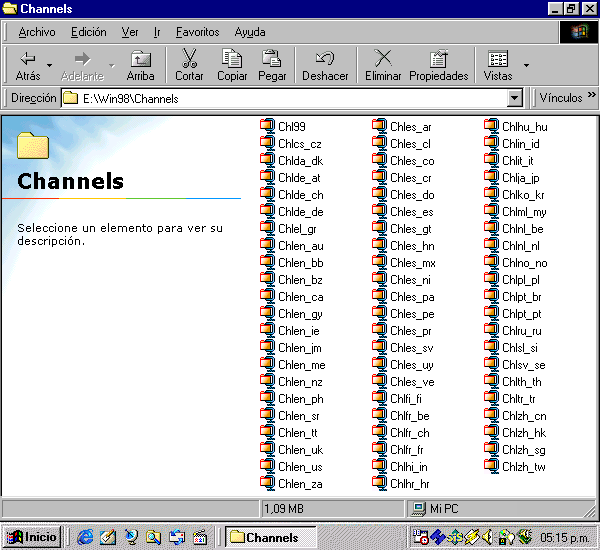Launch Internet Explorer from quick launch
This screenshot has width=600, height=550.
[x=85, y=537]
